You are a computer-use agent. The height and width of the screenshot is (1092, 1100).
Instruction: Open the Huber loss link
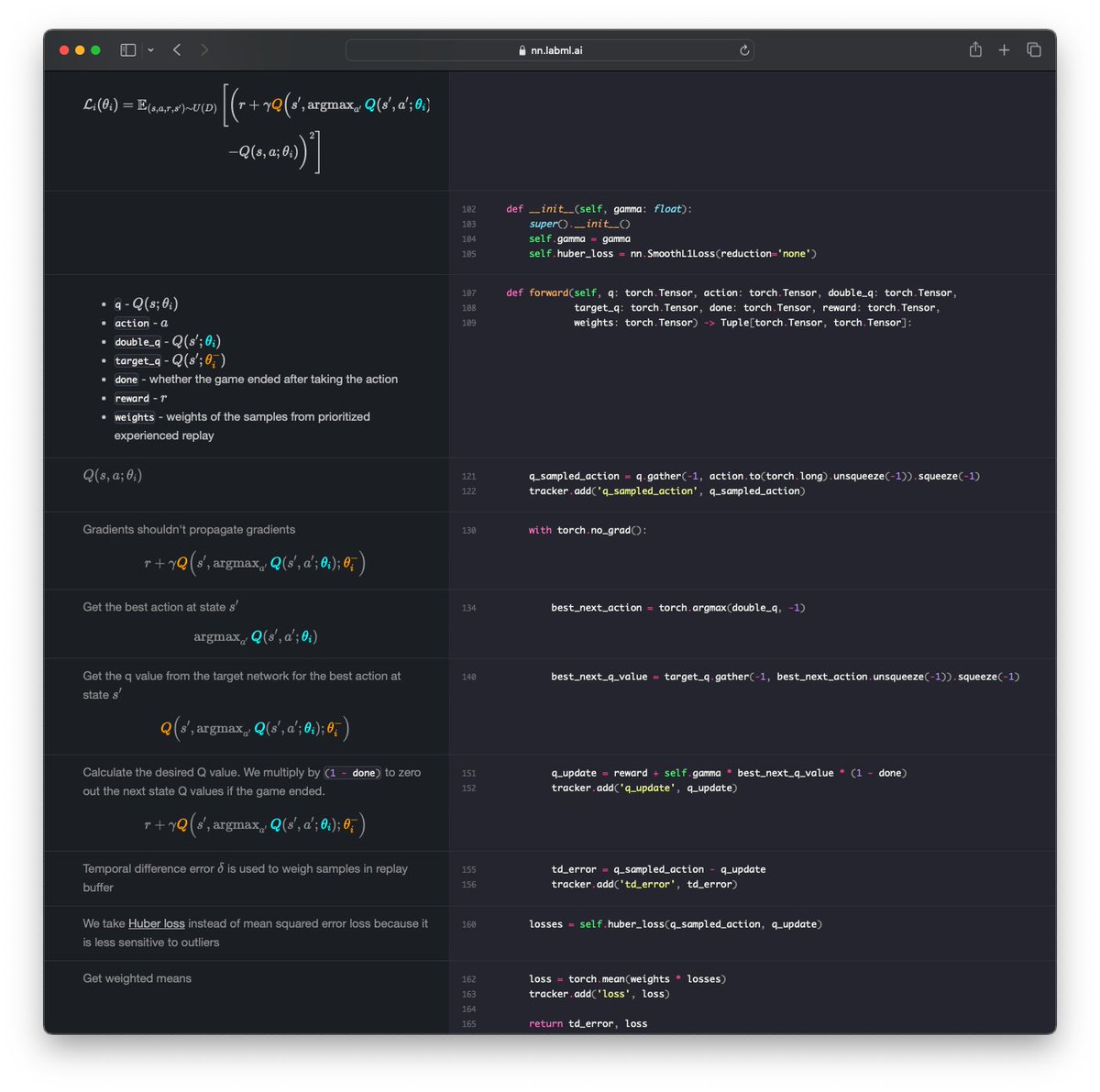157,923
